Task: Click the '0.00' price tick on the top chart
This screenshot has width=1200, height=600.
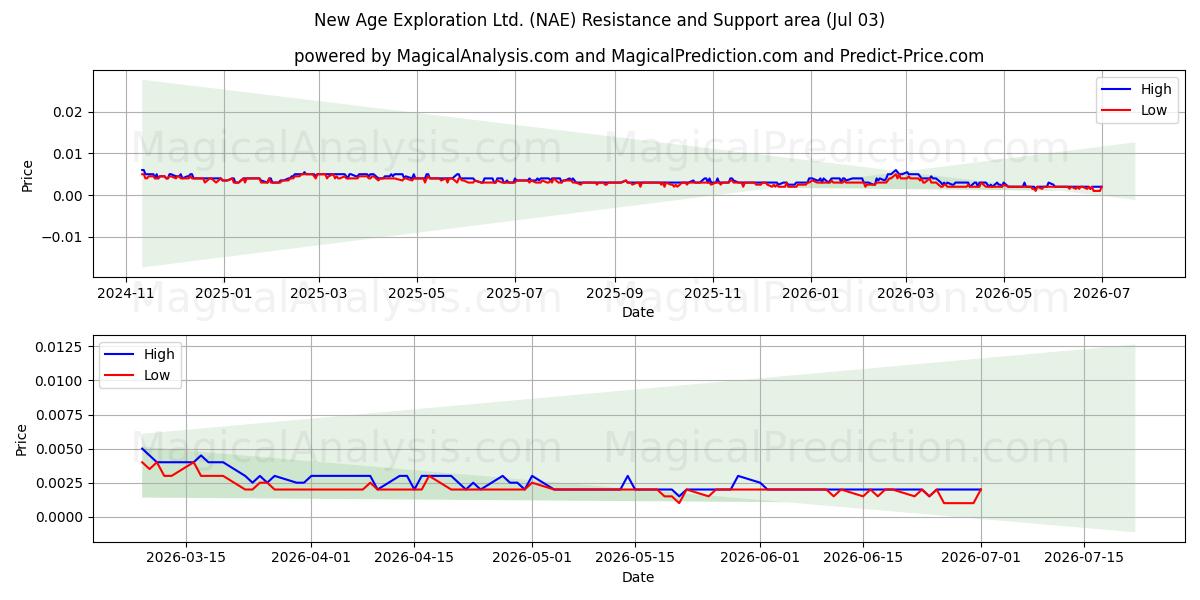Action: [x=69, y=195]
